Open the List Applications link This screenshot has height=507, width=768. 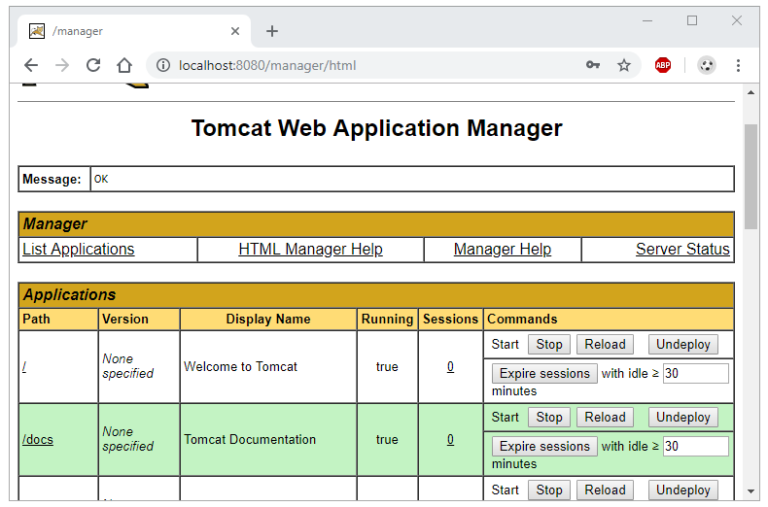click(x=78, y=249)
